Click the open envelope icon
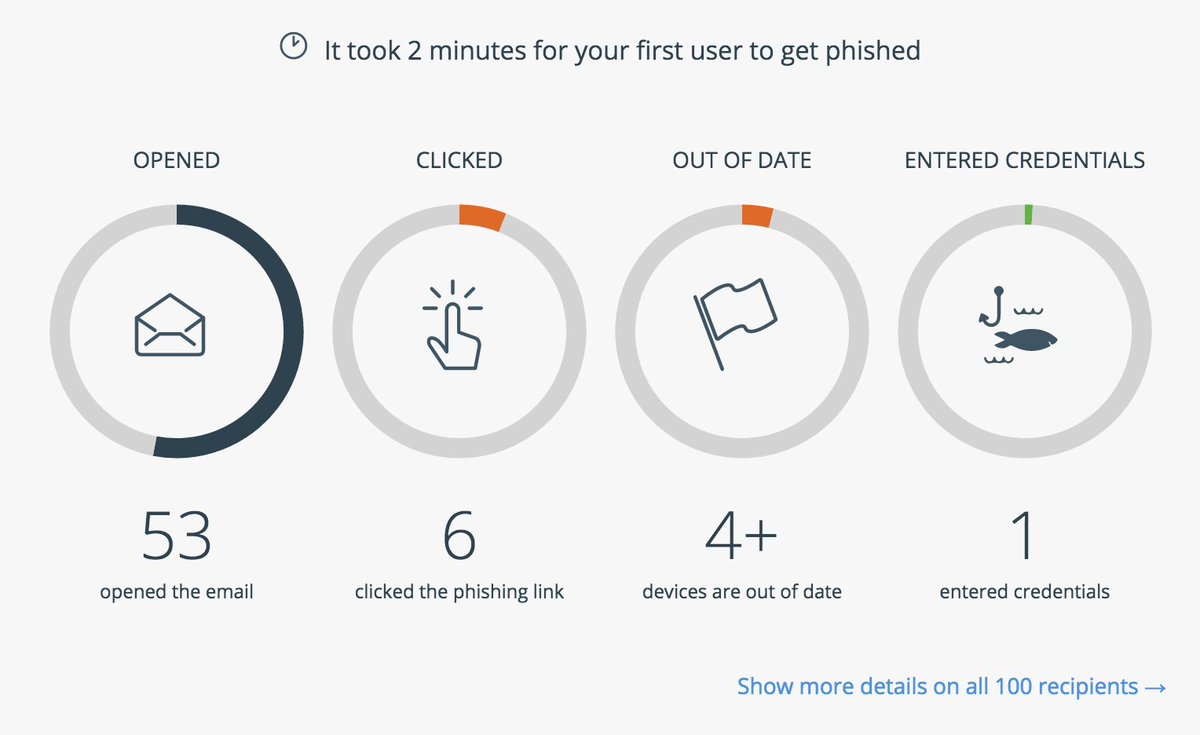 pyautogui.click(x=169, y=324)
